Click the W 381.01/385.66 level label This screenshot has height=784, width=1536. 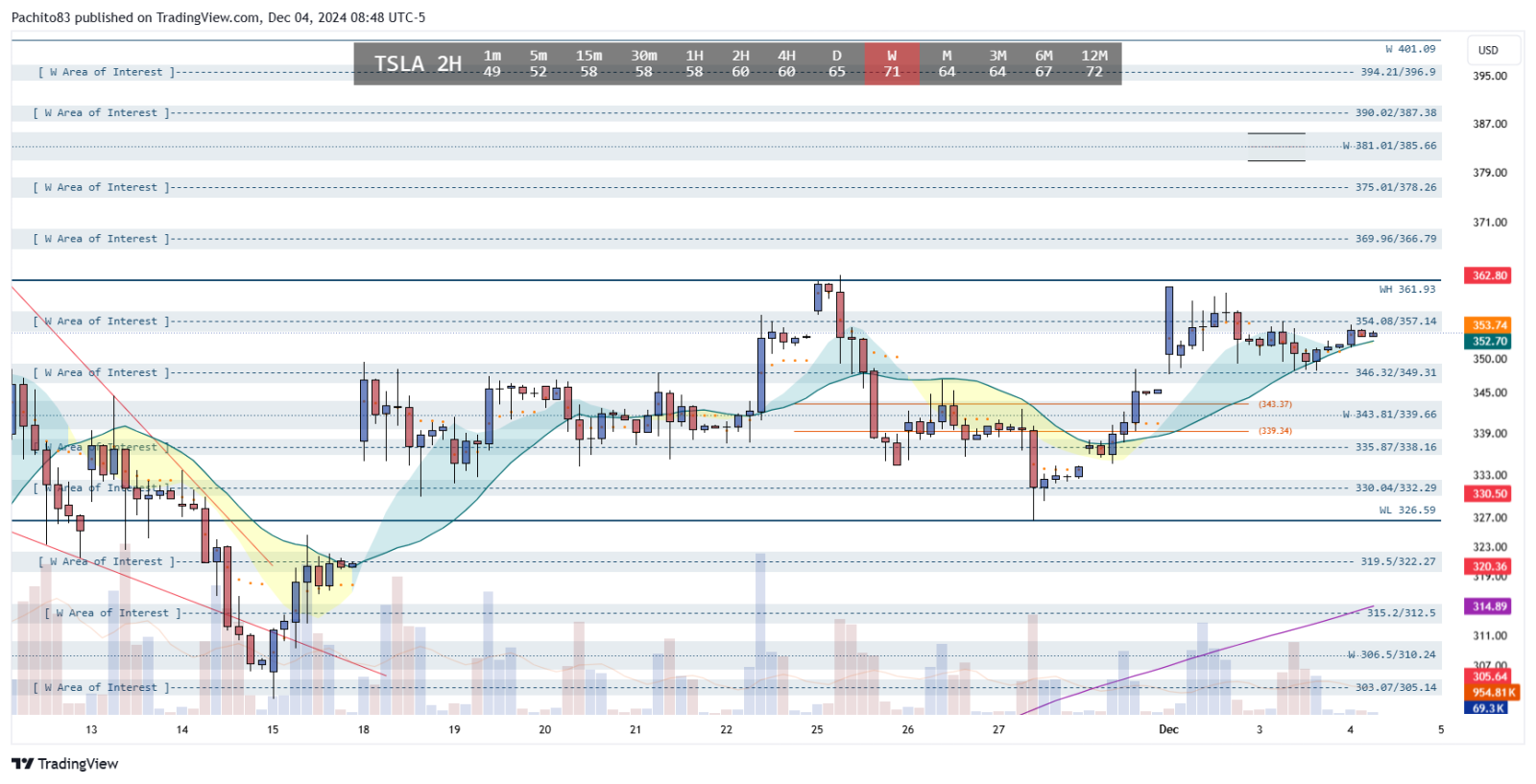[1389, 146]
